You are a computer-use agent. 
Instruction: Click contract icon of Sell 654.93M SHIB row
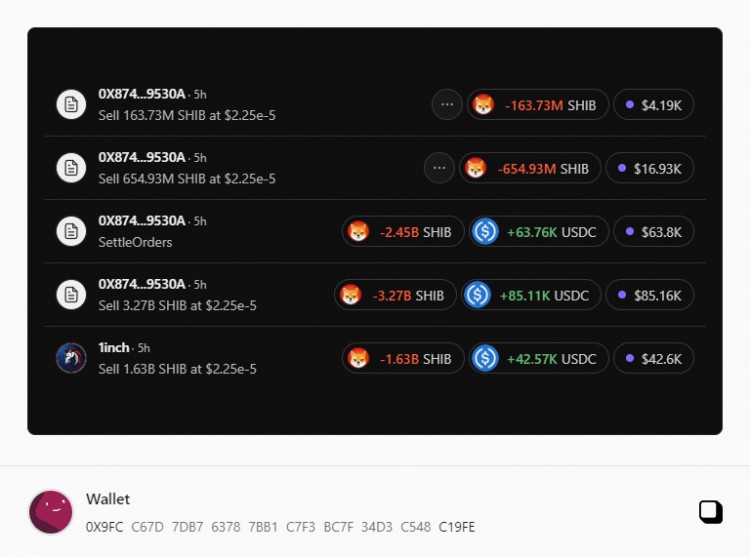click(x=71, y=168)
